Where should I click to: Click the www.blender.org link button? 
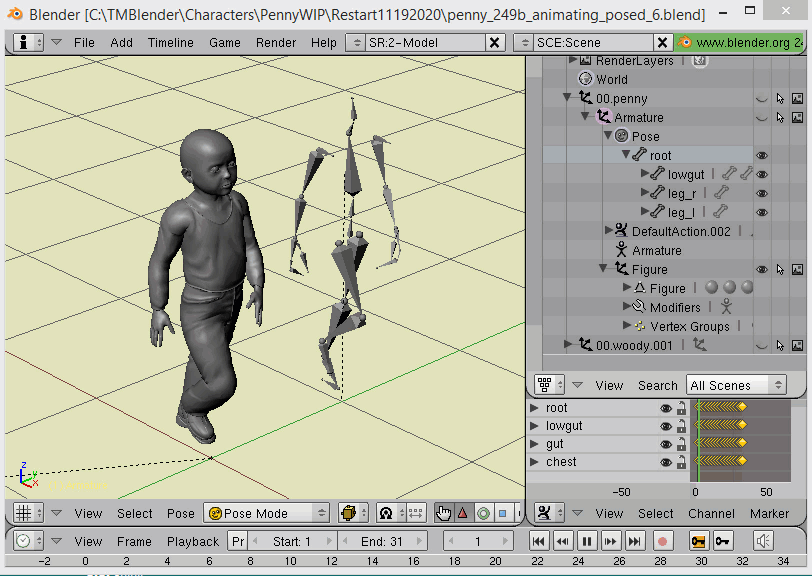coord(741,43)
